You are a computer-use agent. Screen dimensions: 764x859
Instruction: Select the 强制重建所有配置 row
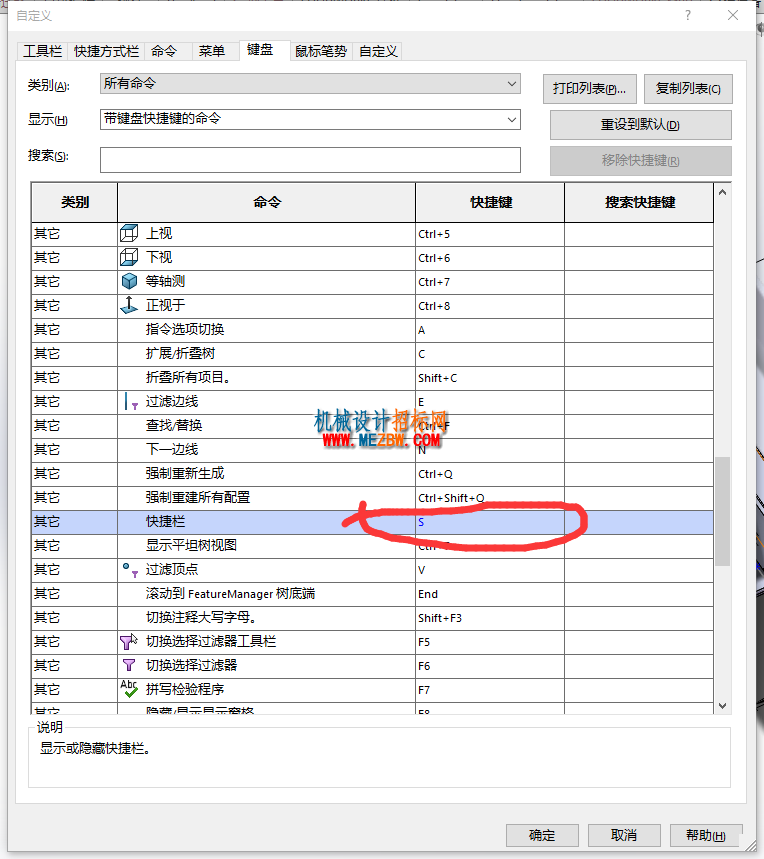pos(372,498)
